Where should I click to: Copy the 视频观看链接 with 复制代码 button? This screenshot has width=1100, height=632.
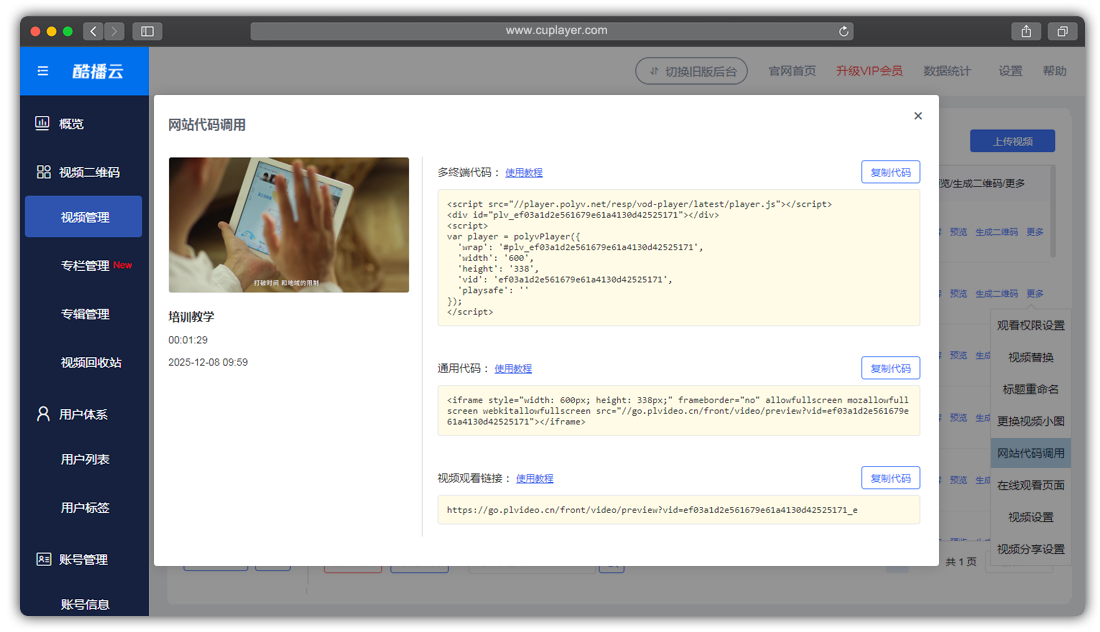[890, 478]
